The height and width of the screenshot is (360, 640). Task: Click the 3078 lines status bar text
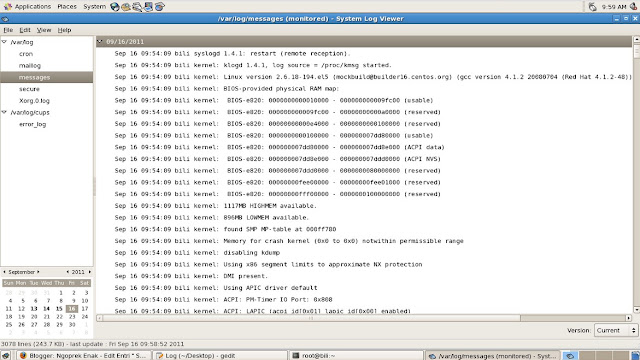click(92, 344)
